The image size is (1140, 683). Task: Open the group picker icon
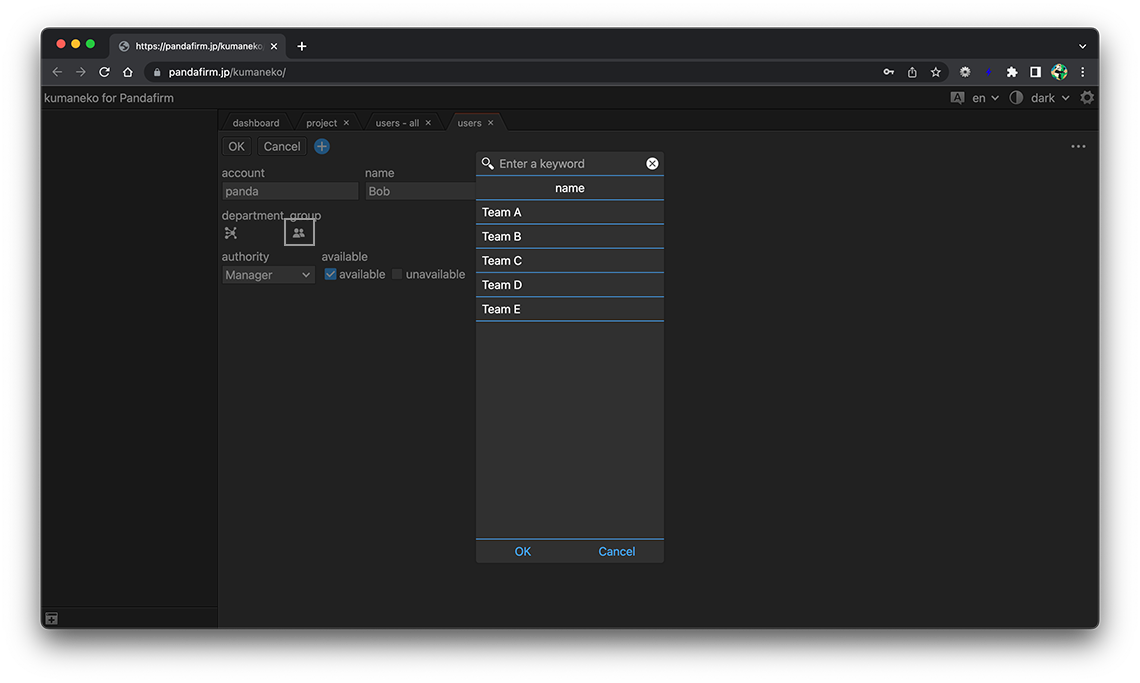click(299, 233)
